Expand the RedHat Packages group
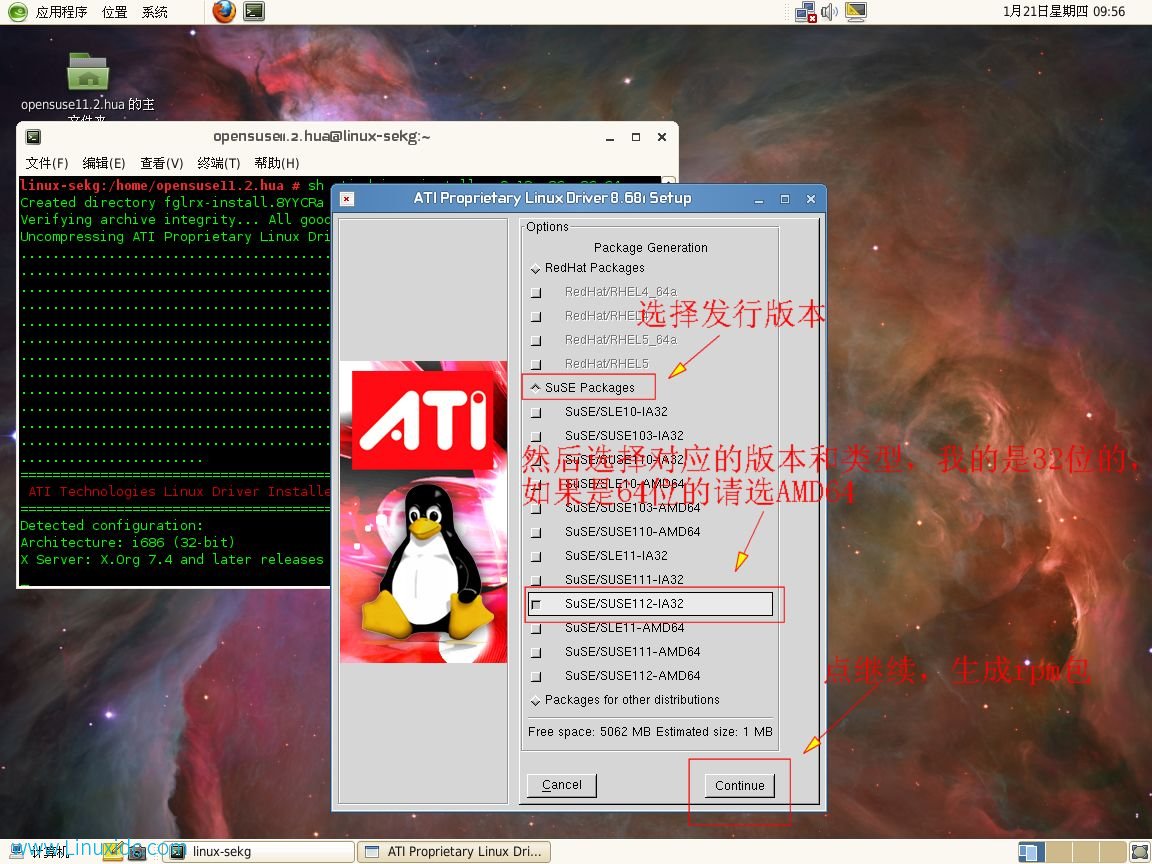 535,269
